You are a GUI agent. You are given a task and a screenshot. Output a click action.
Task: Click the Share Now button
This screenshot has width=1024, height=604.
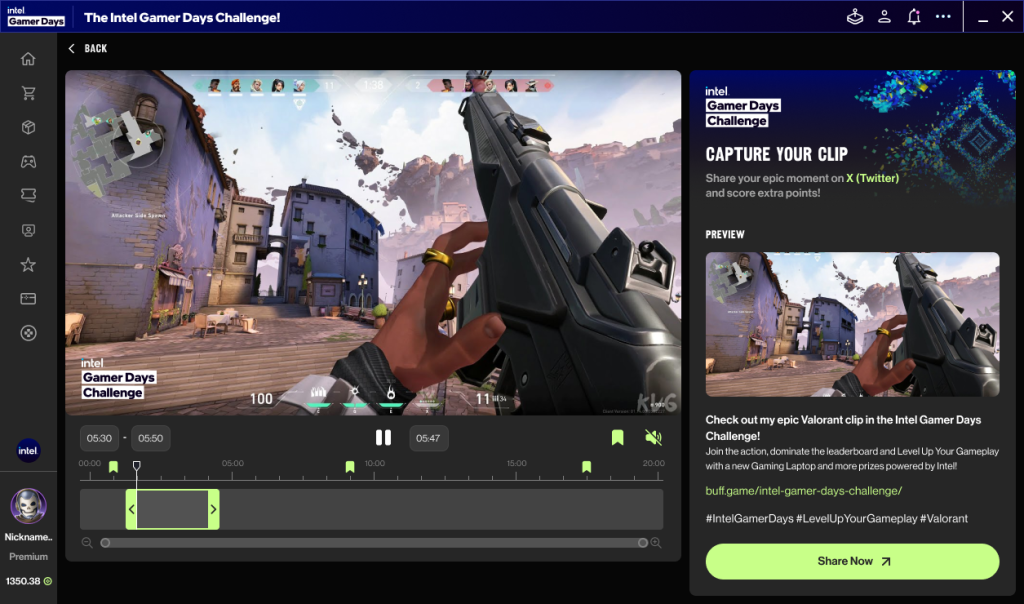[x=852, y=561]
